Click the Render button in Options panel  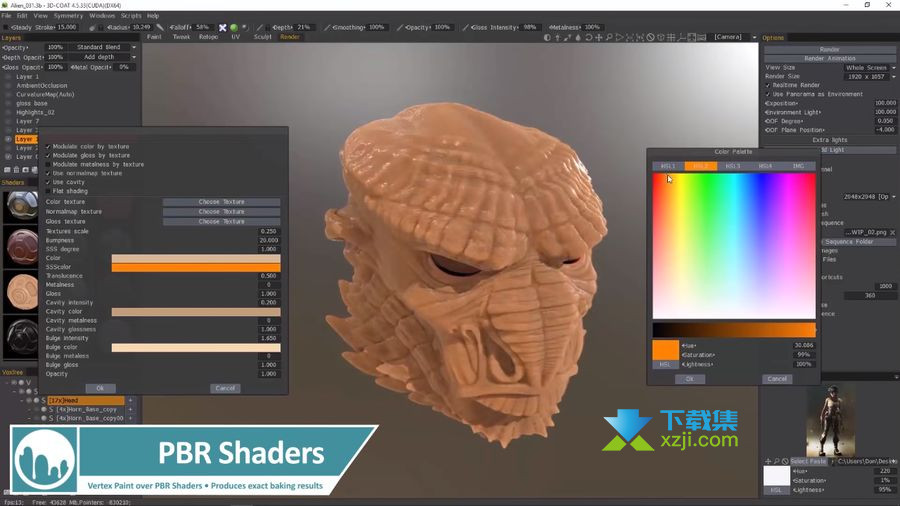click(829, 50)
